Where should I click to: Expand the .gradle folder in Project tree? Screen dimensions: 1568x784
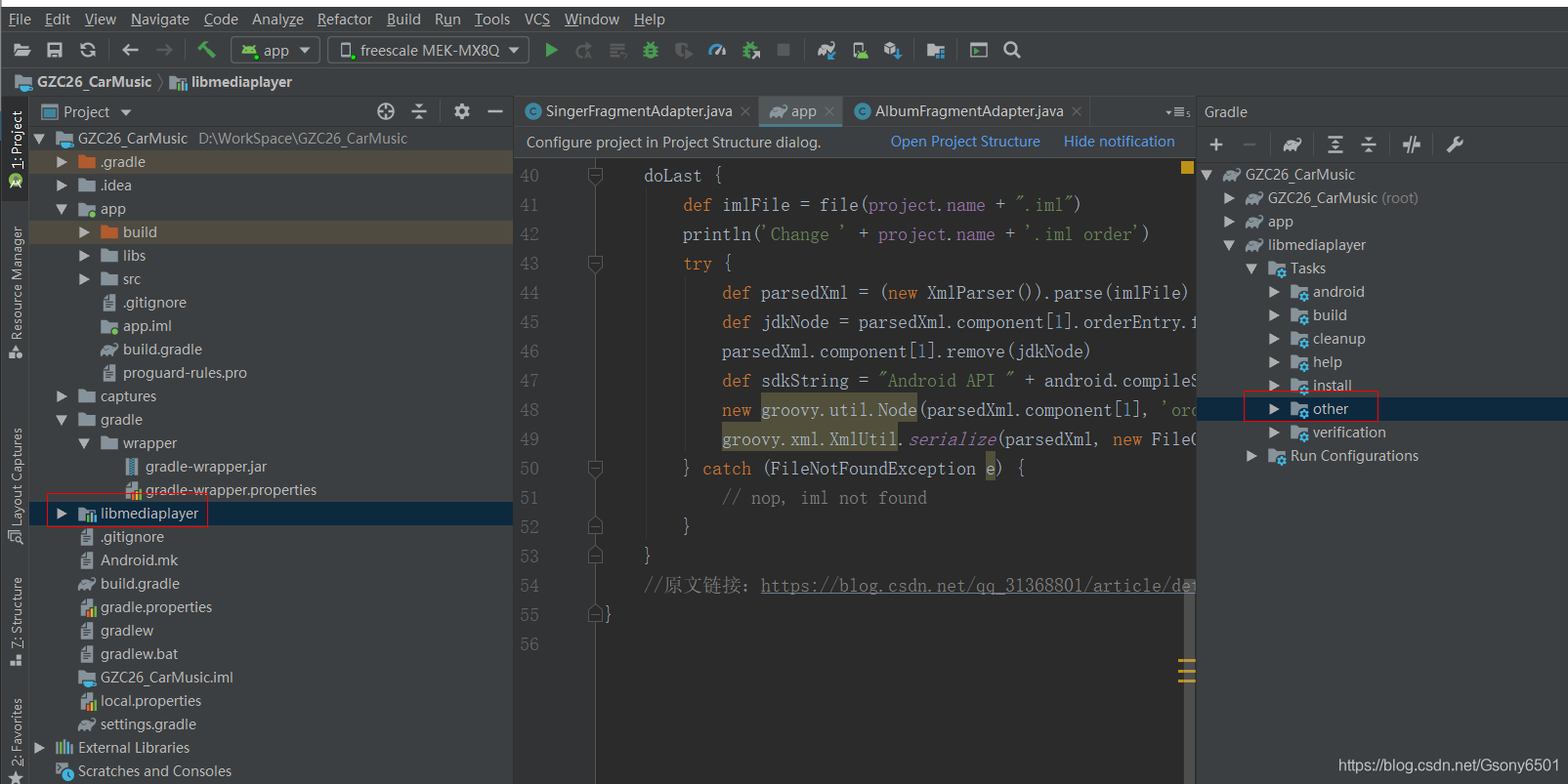(62, 162)
